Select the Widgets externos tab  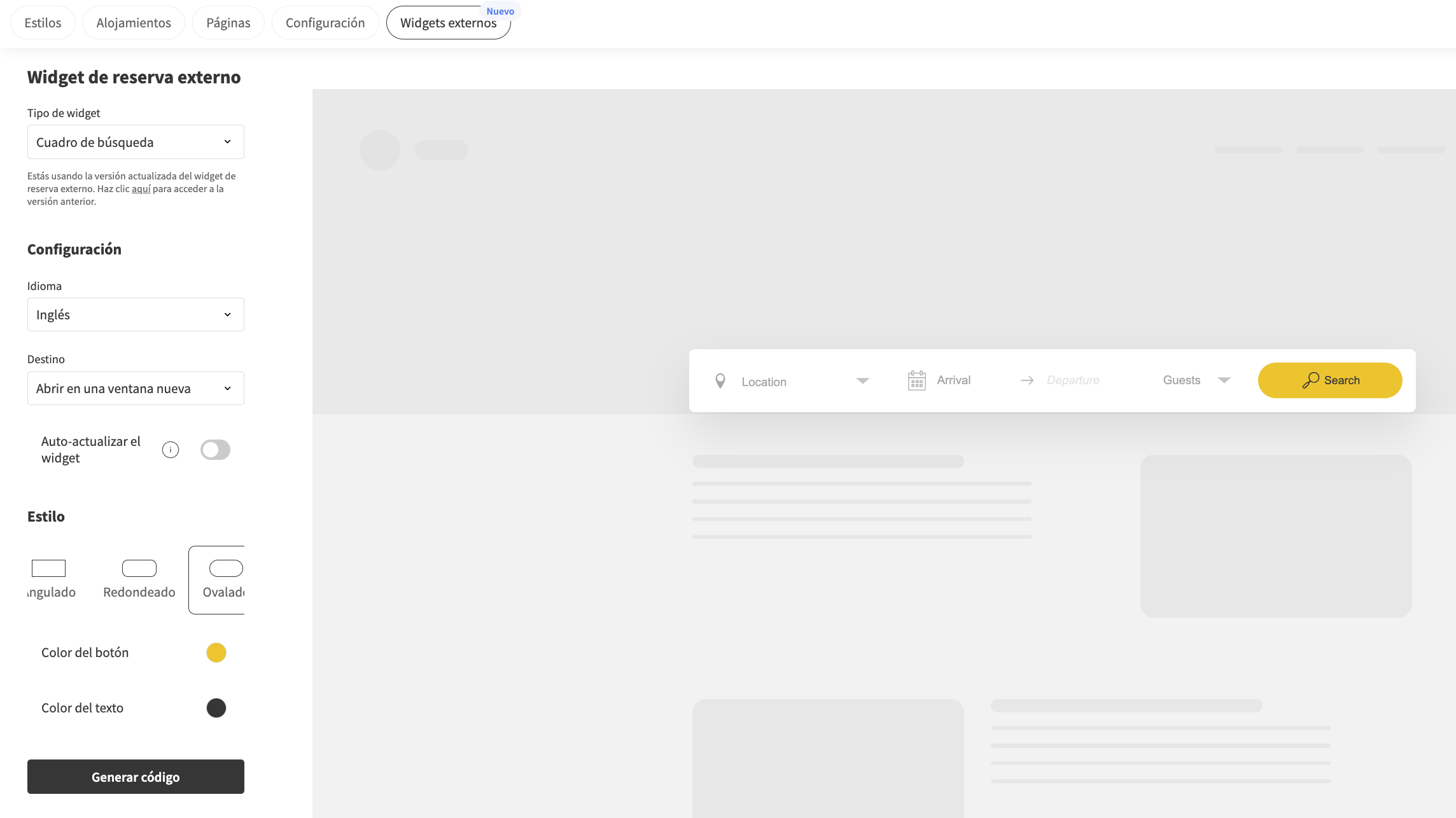click(x=449, y=23)
